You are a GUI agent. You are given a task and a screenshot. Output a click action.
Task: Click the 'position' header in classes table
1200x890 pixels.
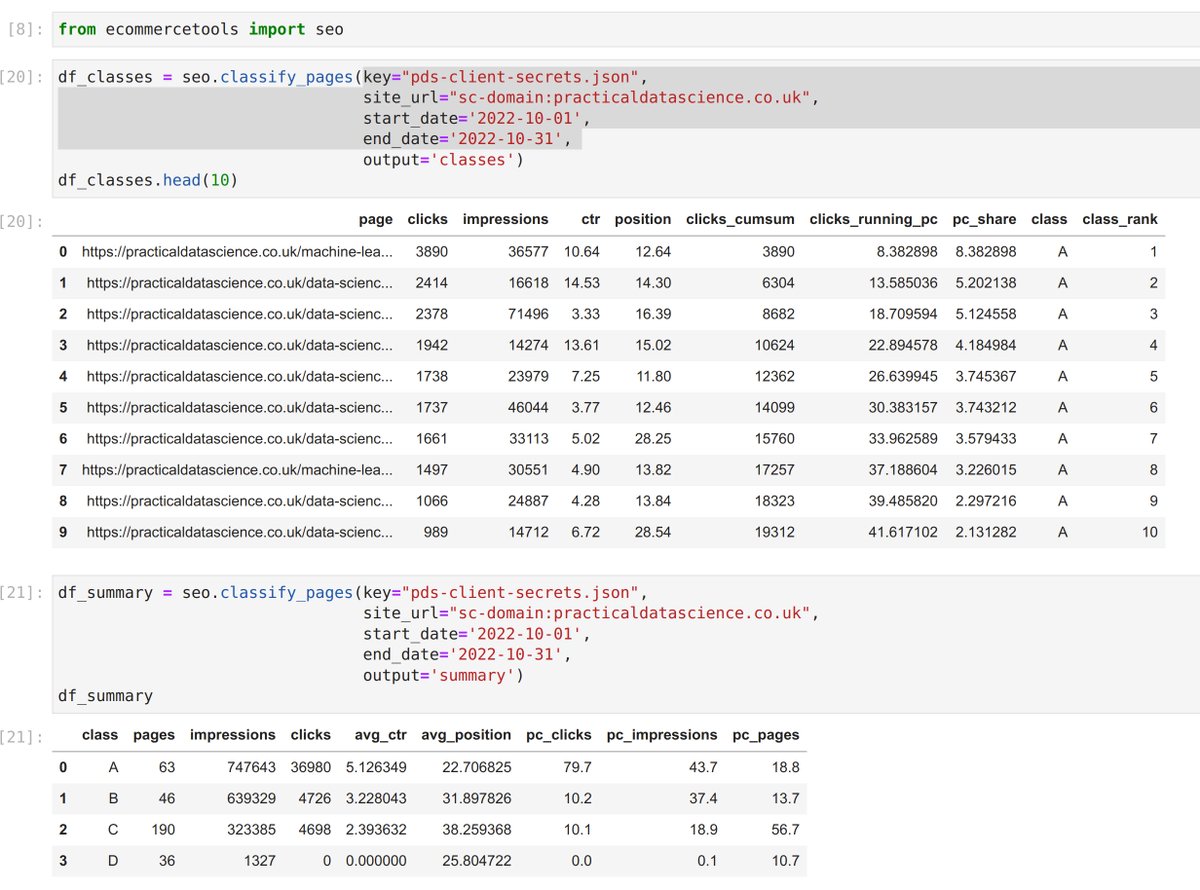(x=643, y=219)
